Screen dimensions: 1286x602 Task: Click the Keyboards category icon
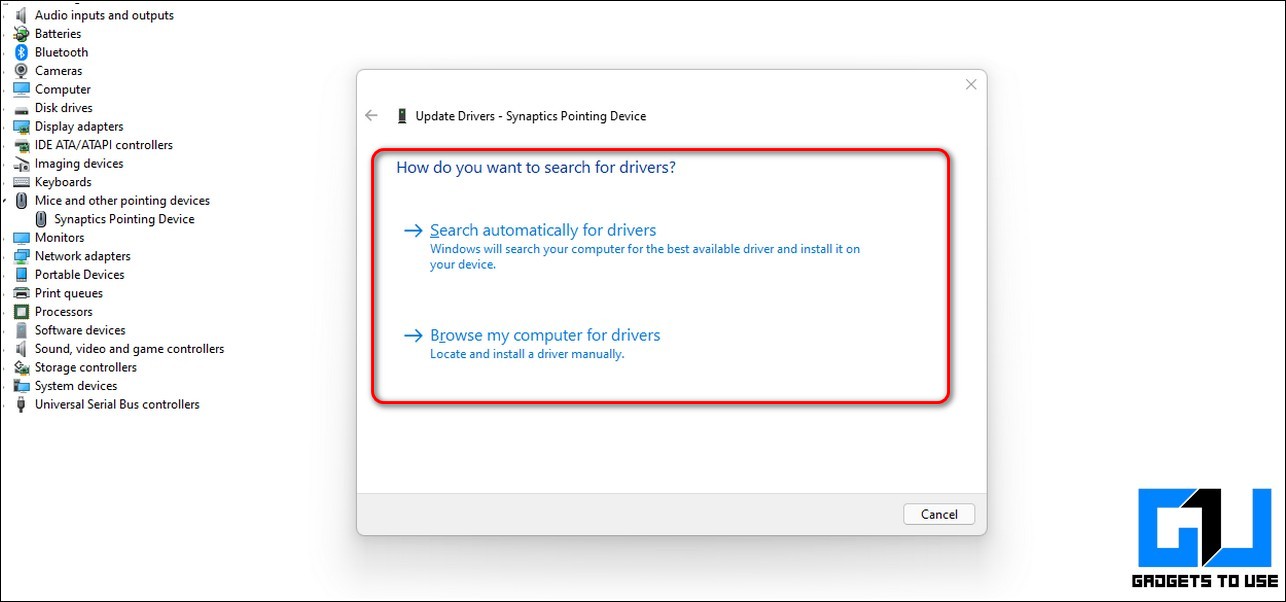point(21,182)
